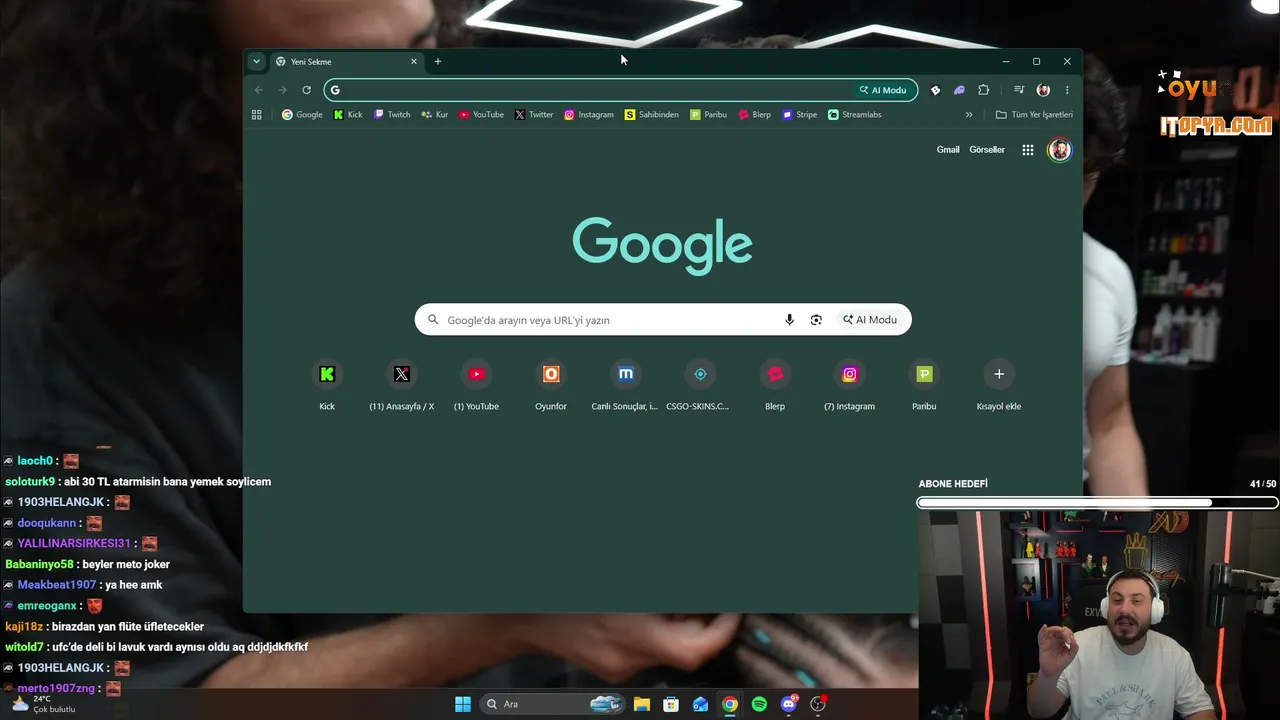The image size is (1280, 720).
Task: Switch to the Yeni Sekme tab
Action: click(347, 62)
